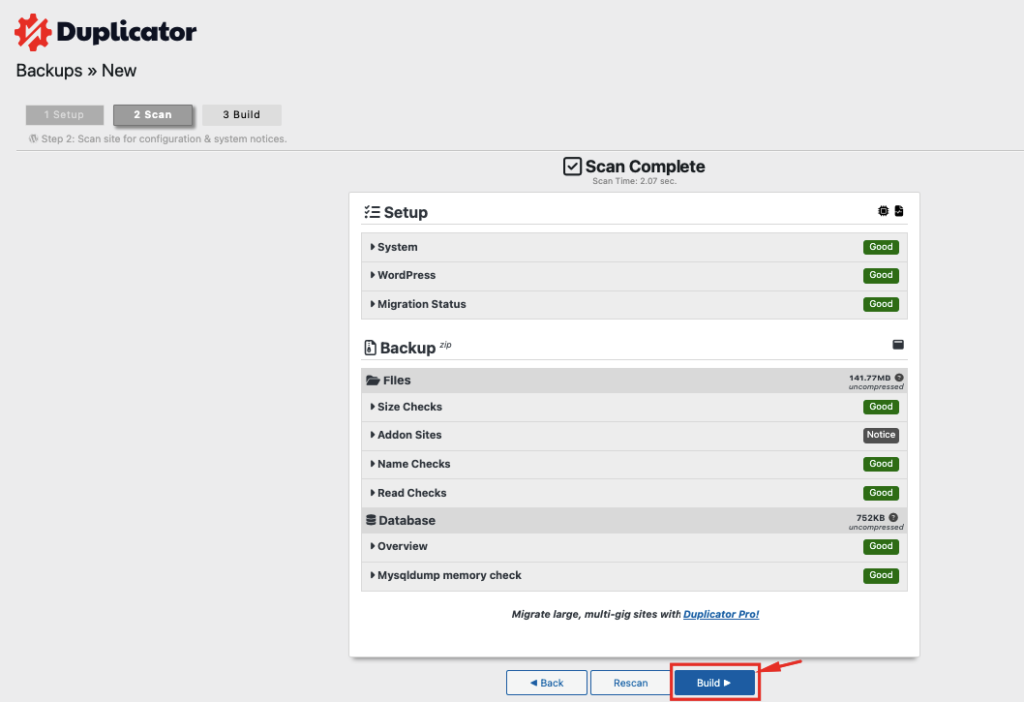
Task: Click the Good badge for Size Checks
Action: click(881, 407)
